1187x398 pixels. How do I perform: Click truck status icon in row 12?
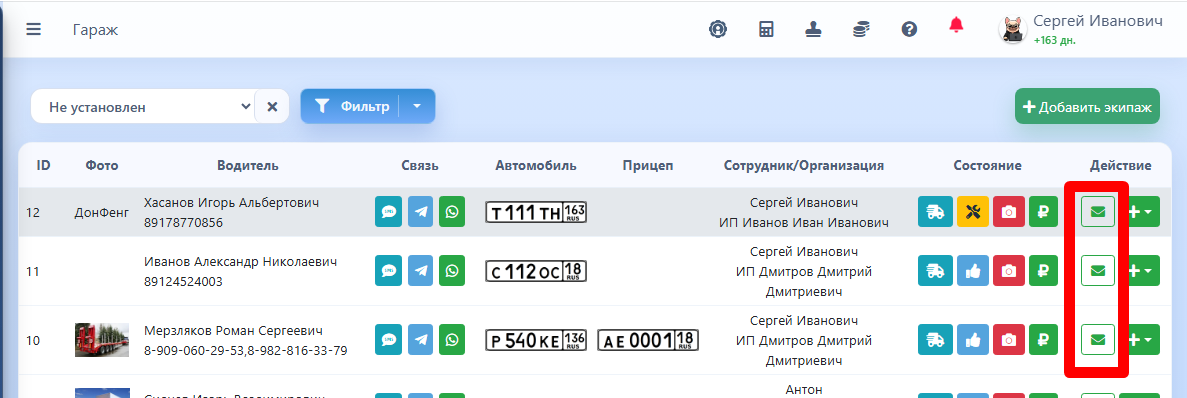coord(935,212)
